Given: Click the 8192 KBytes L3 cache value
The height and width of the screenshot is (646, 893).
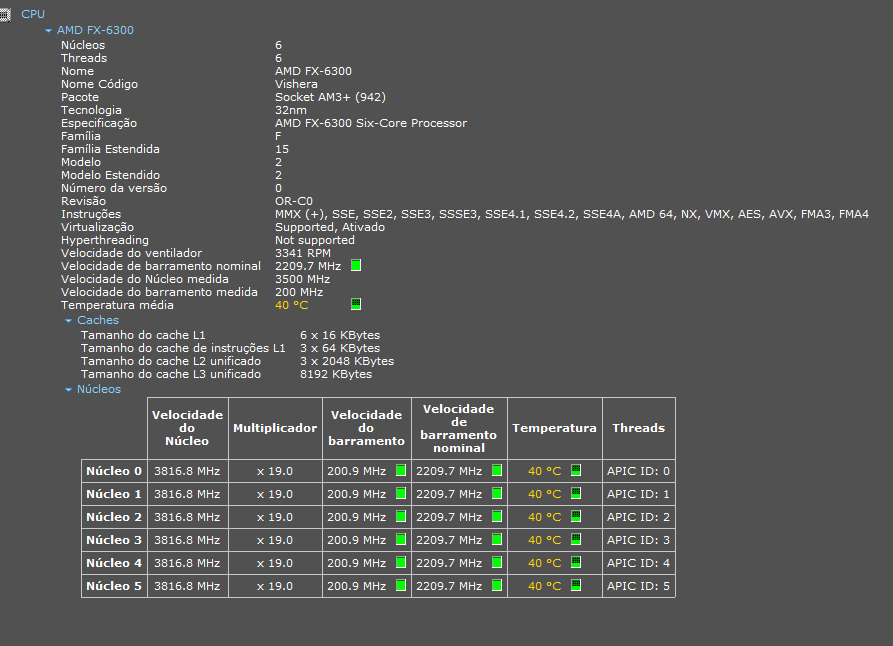Looking at the screenshot, I should click(336, 375).
